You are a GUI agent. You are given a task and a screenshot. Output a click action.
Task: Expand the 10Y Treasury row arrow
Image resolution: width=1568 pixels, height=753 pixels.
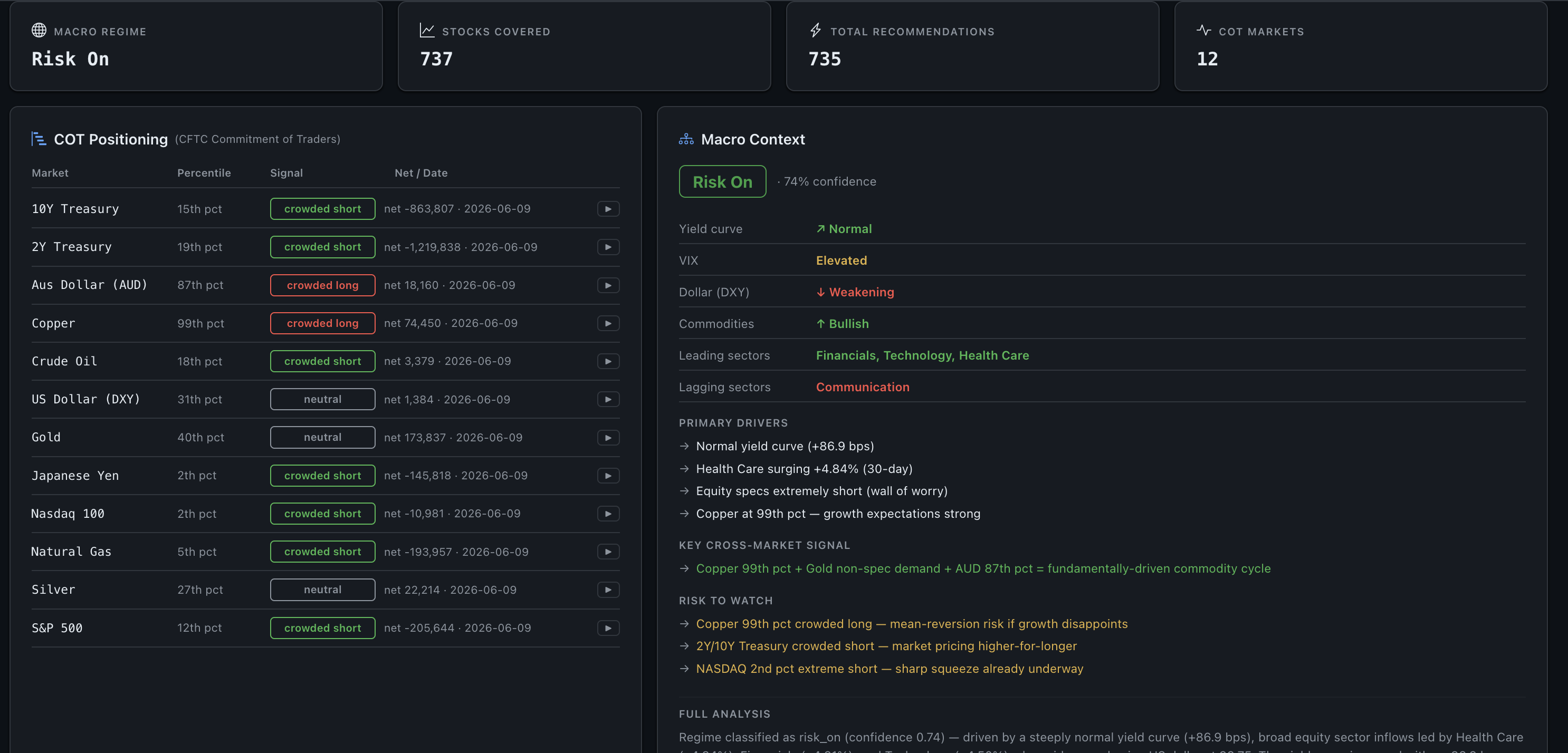[608, 209]
